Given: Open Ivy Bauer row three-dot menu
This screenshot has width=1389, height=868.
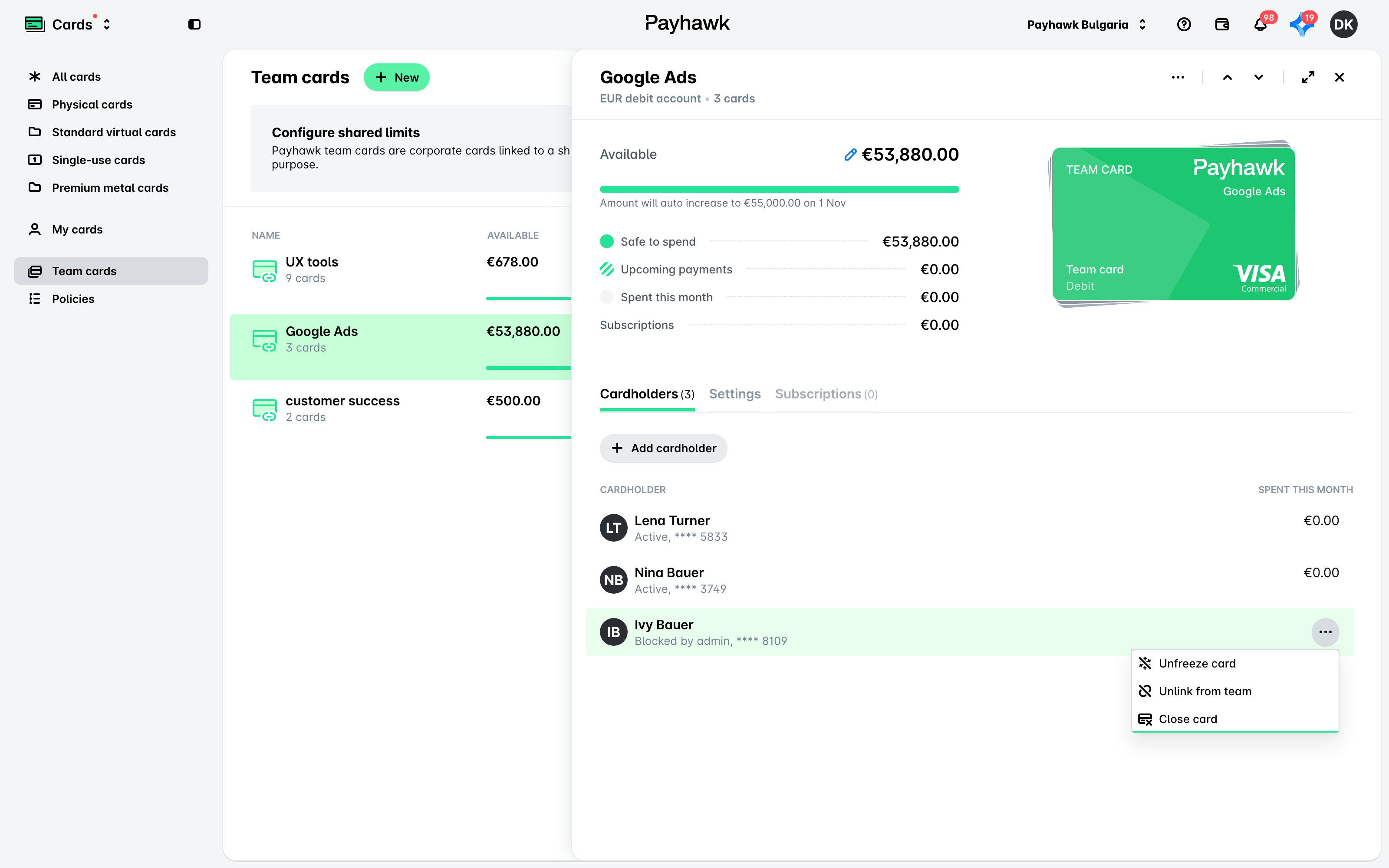Looking at the screenshot, I should coord(1325,632).
